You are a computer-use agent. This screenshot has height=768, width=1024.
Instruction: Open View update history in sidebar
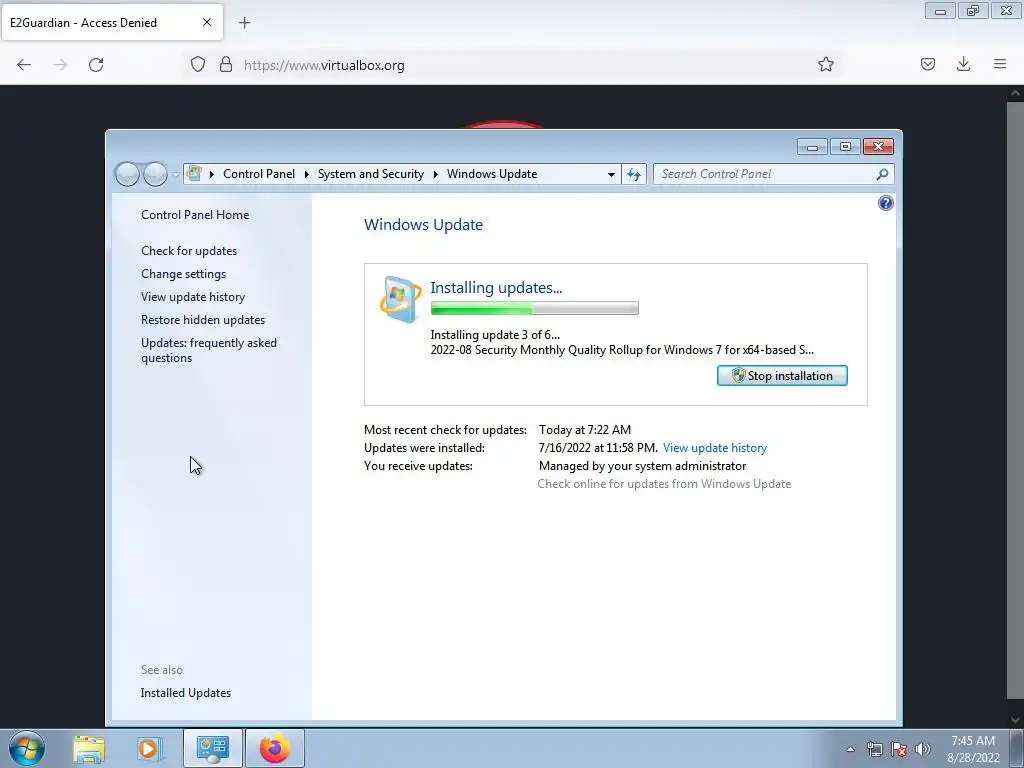[193, 296]
